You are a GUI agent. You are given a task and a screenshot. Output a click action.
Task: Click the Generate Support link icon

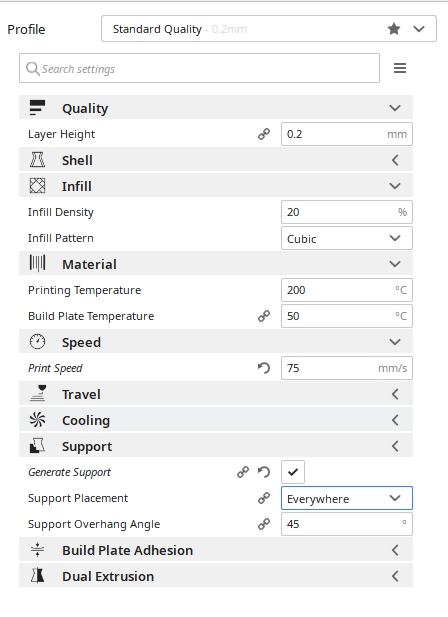point(243,472)
